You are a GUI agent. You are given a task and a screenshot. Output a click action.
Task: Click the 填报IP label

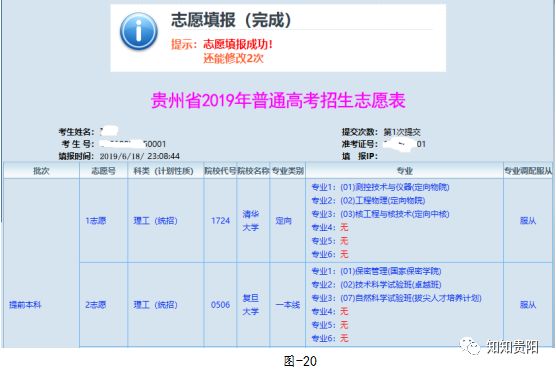tap(359, 156)
